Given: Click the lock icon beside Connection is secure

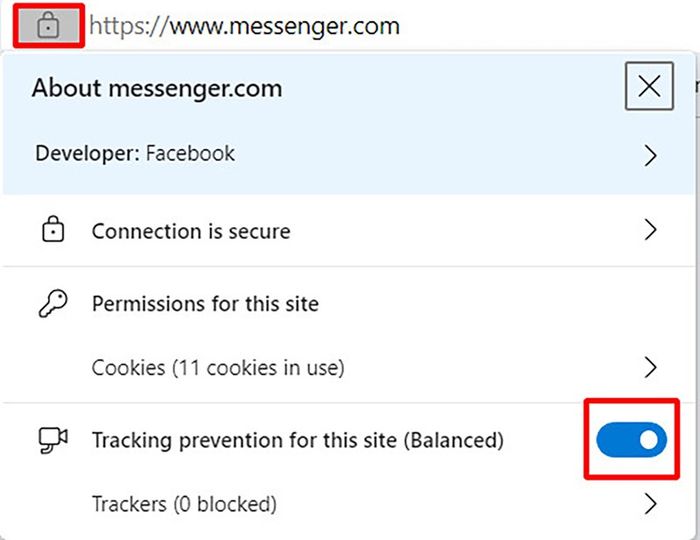Looking at the screenshot, I should click(52, 231).
